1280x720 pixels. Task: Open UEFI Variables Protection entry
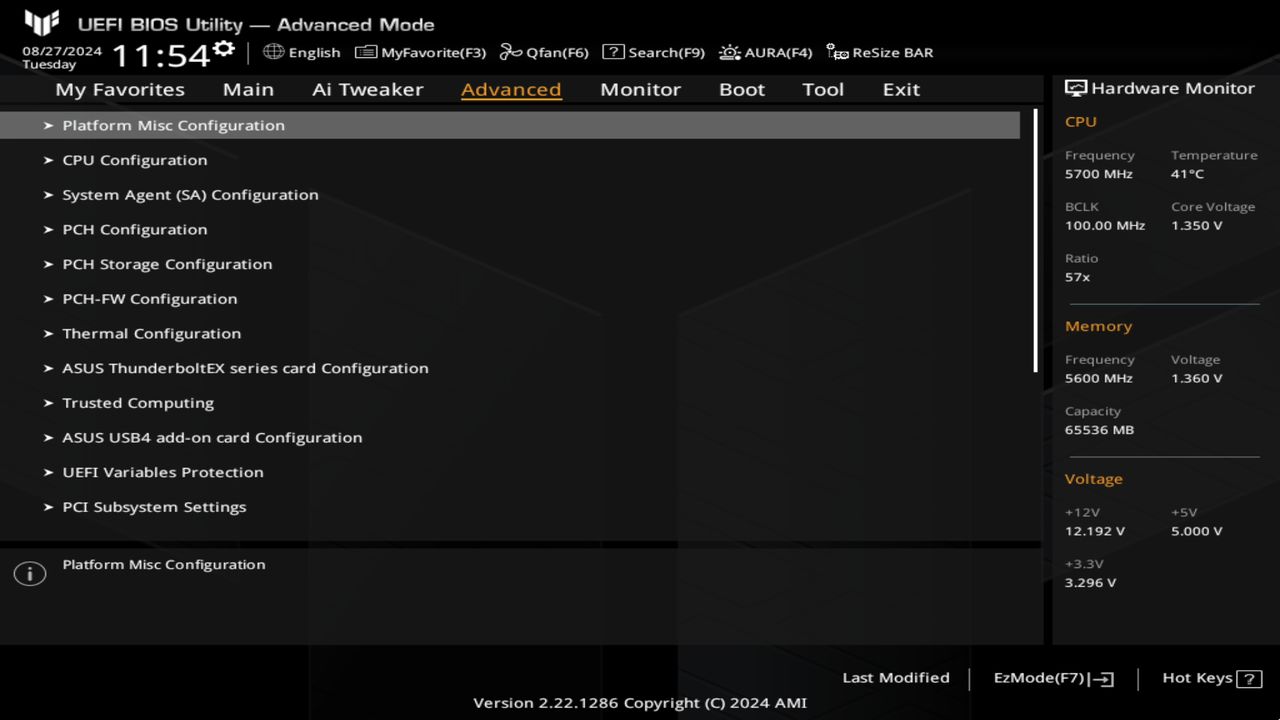(x=163, y=472)
